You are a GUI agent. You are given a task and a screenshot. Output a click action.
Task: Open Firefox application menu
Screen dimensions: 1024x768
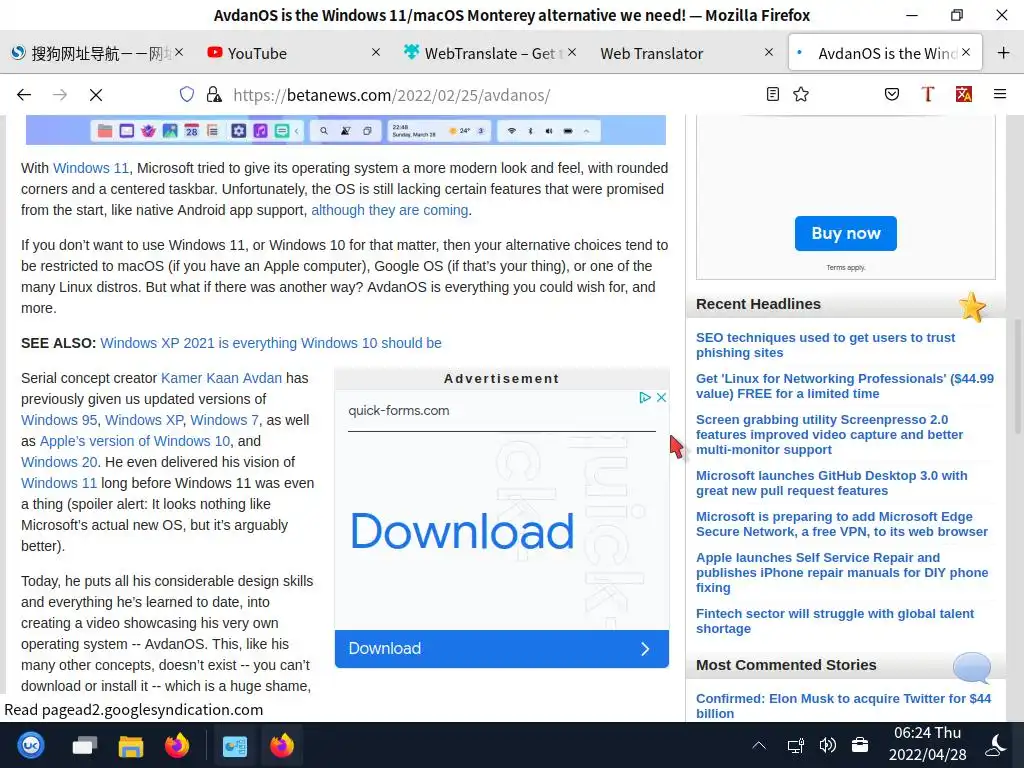pos(1000,94)
